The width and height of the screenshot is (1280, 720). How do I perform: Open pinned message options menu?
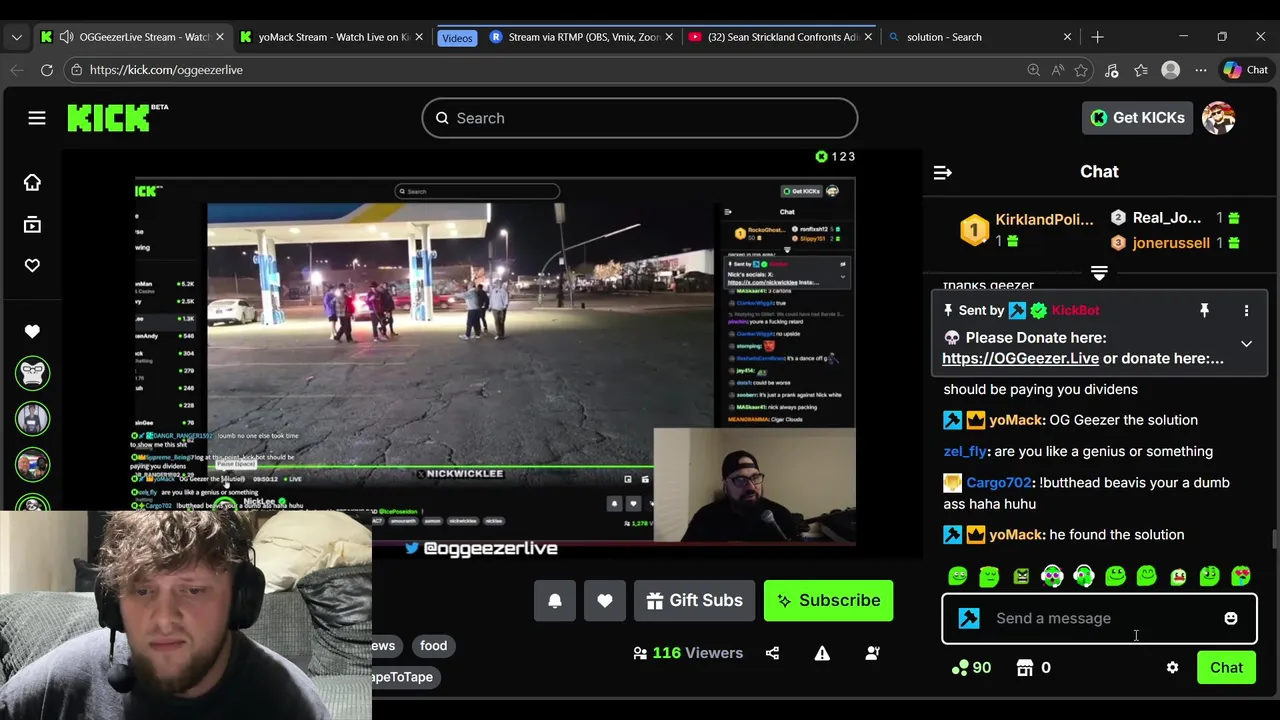point(1246,311)
